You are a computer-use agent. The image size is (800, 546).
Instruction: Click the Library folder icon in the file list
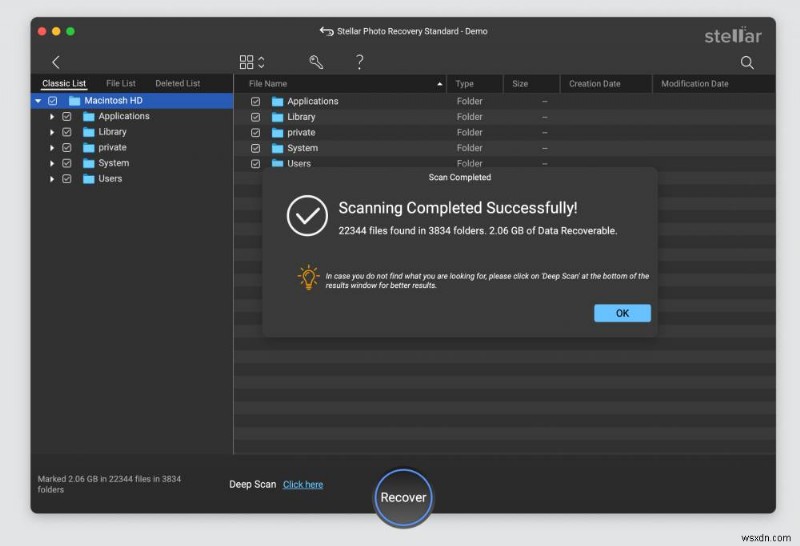pos(278,117)
